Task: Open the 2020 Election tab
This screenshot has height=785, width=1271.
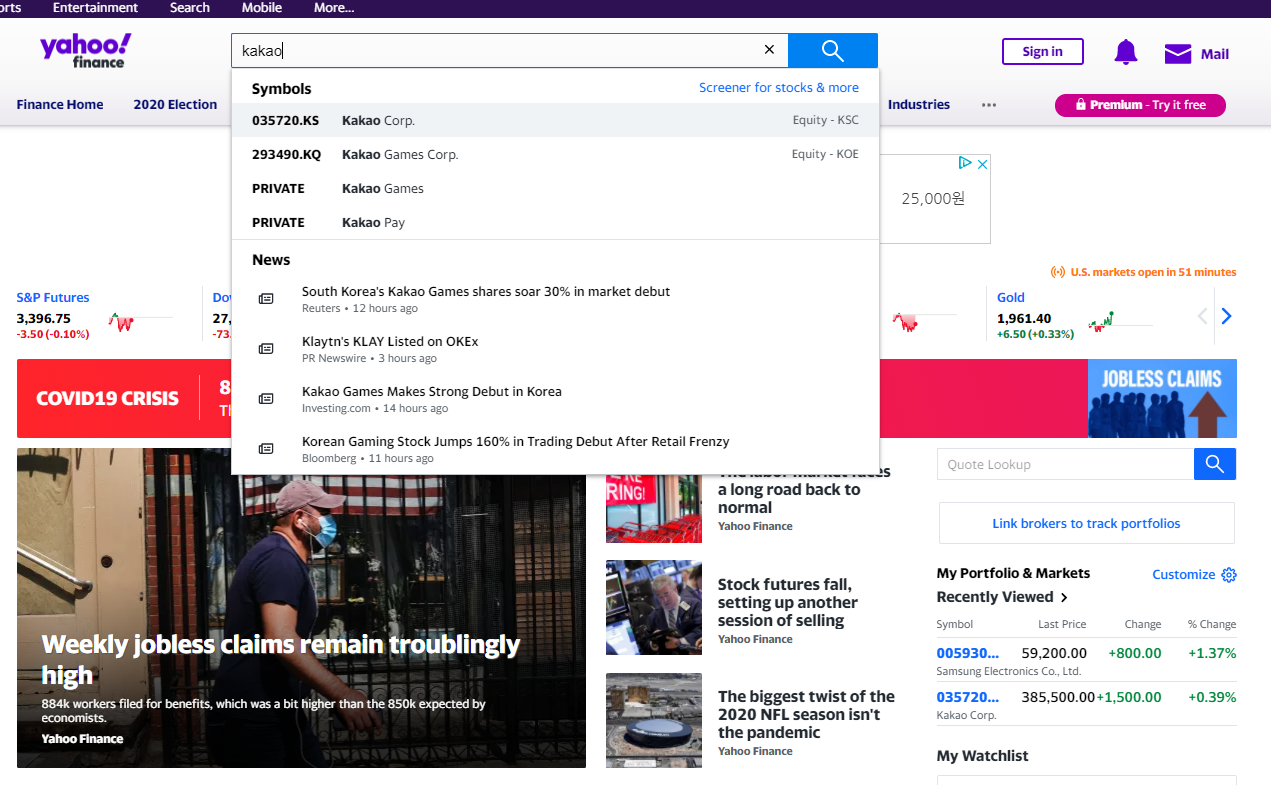Action: 175,104
